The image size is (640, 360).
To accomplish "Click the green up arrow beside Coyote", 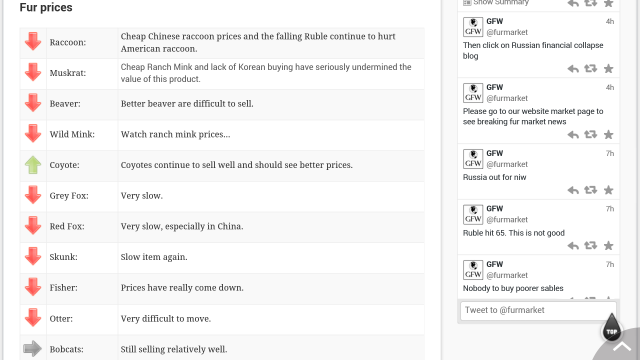I will click(x=33, y=165).
